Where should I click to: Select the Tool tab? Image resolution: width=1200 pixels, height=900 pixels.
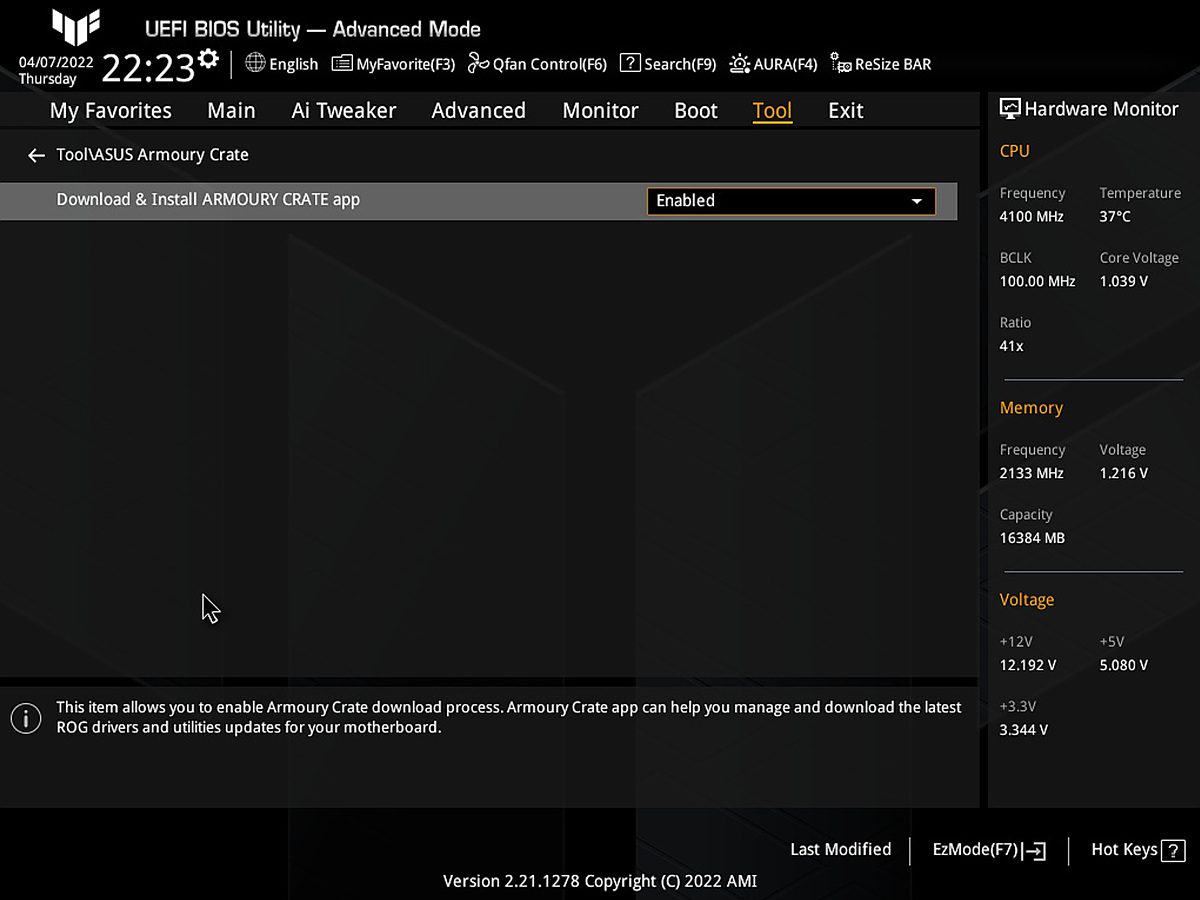pos(772,111)
